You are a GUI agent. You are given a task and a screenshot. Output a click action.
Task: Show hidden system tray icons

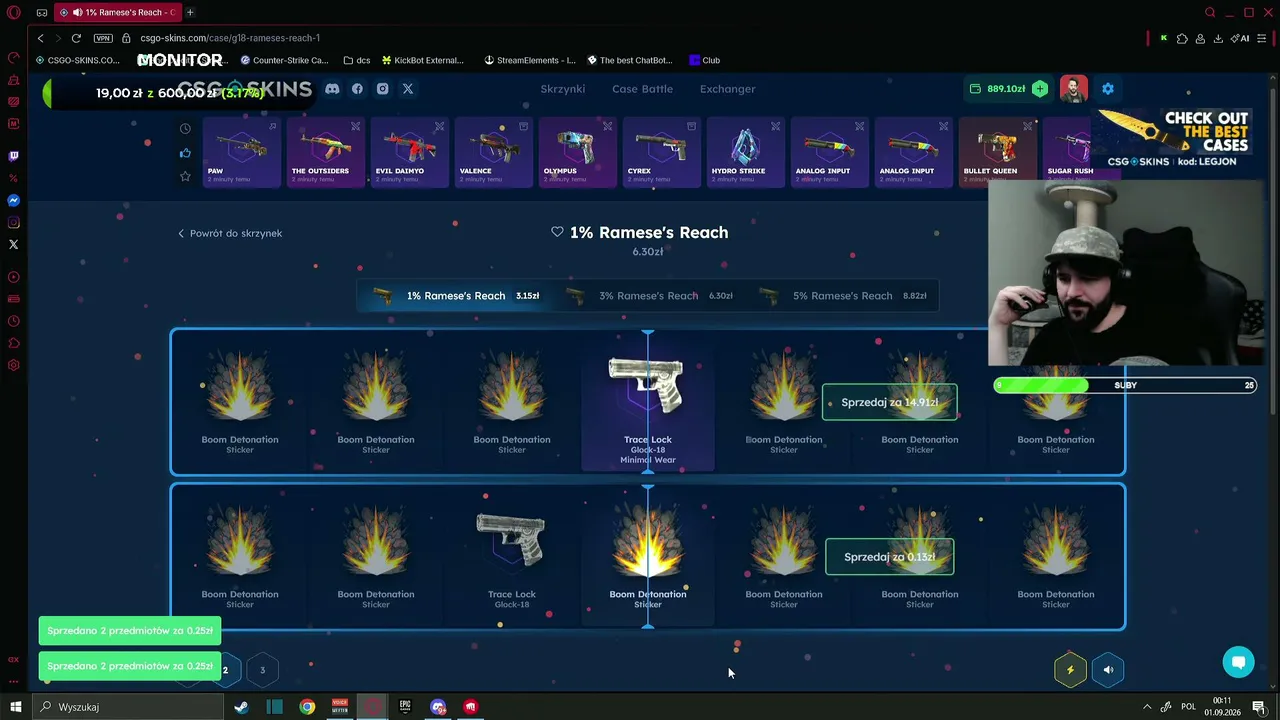point(1146,707)
